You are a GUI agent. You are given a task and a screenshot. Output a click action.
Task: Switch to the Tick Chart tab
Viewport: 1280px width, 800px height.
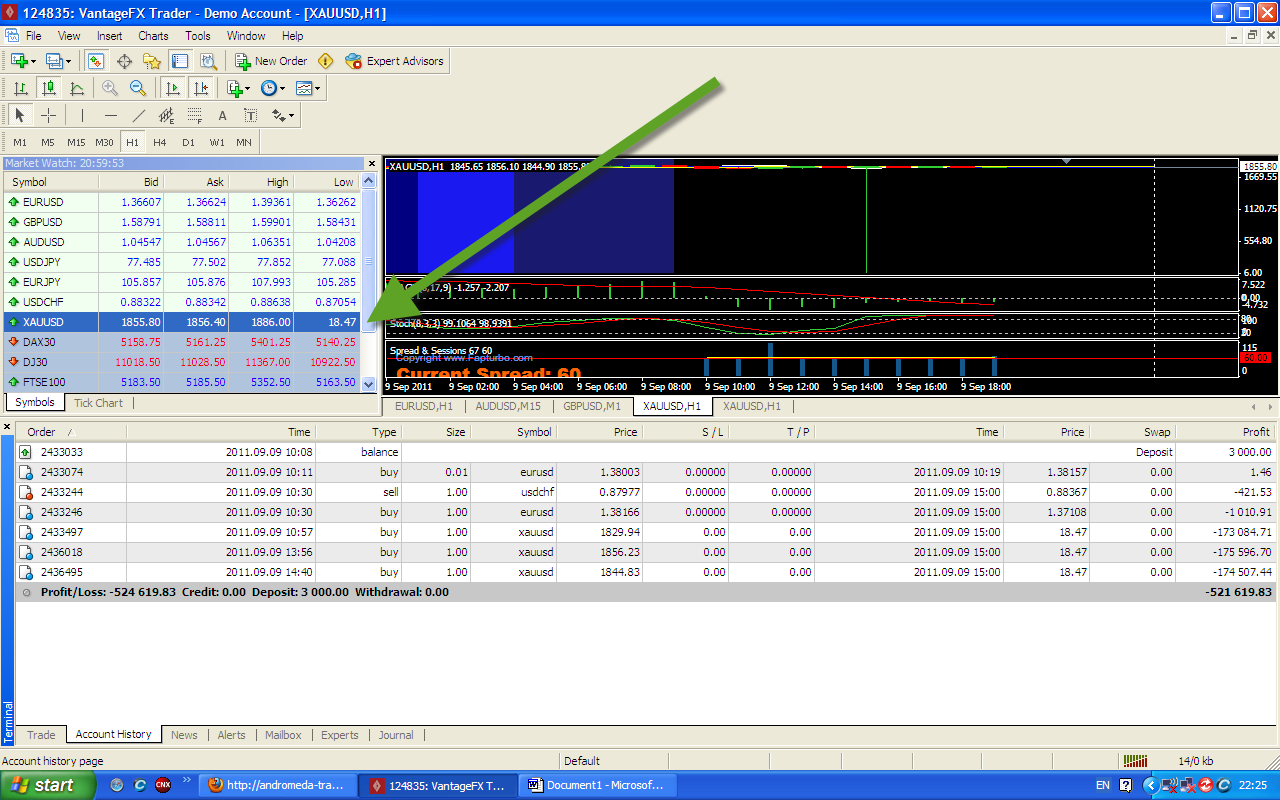pyautogui.click(x=98, y=403)
